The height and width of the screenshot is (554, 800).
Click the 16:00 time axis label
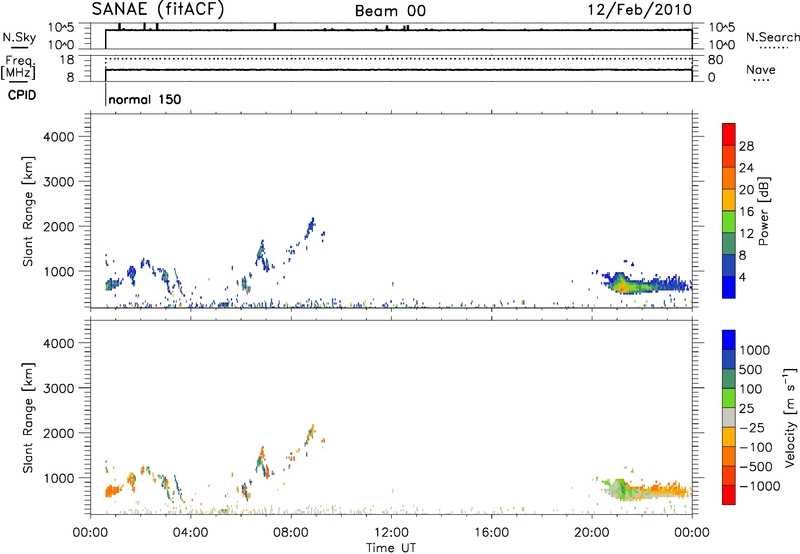[x=491, y=533]
